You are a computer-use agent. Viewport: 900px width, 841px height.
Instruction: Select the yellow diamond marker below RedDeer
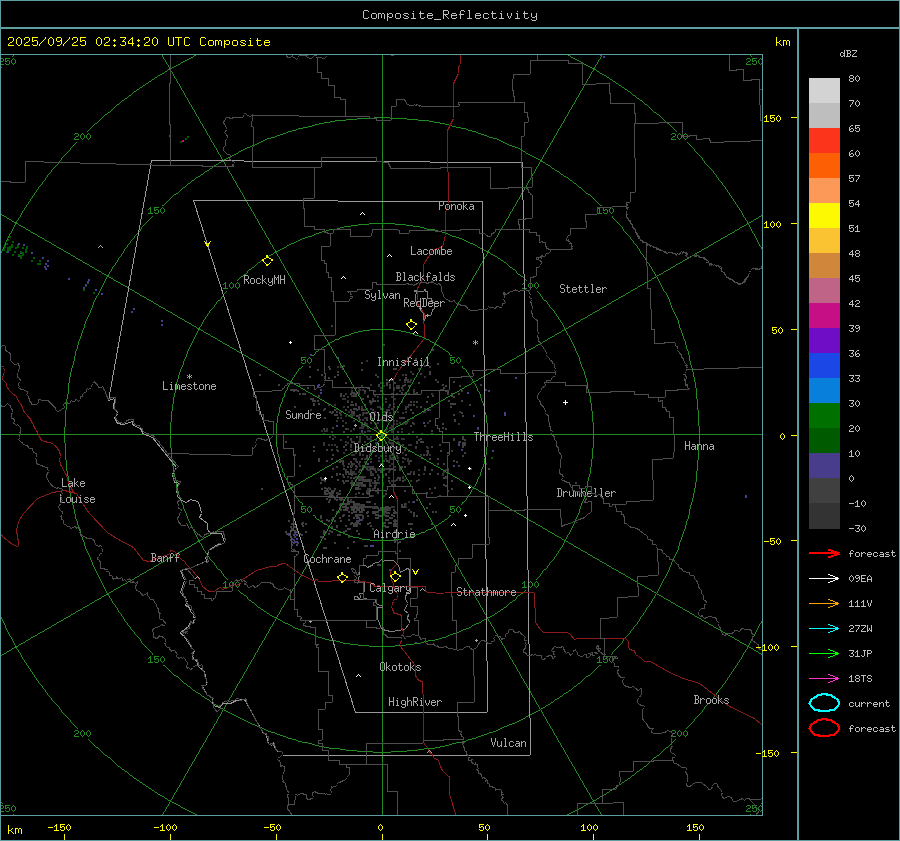pyautogui.click(x=411, y=325)
